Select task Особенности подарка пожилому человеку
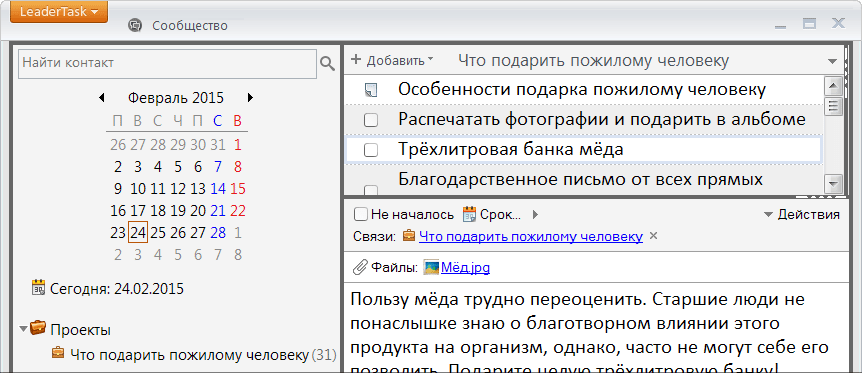 click(582, 89)
